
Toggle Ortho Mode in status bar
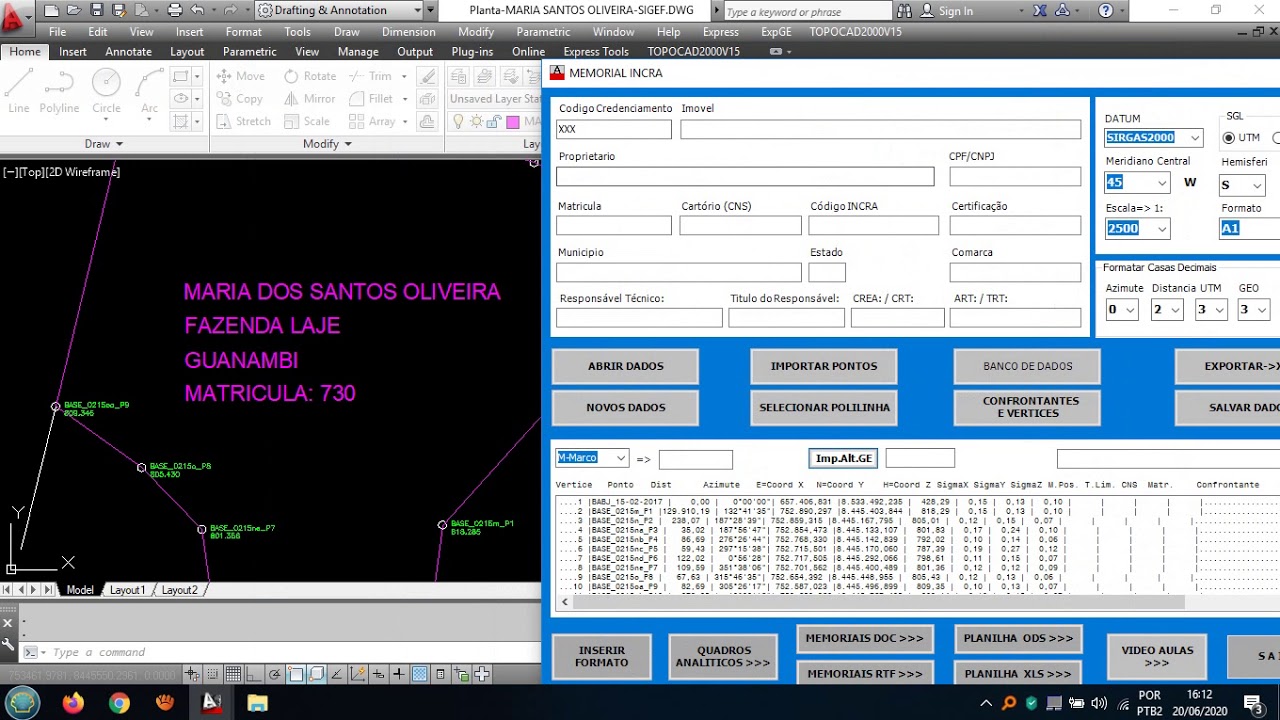(254, 675)
